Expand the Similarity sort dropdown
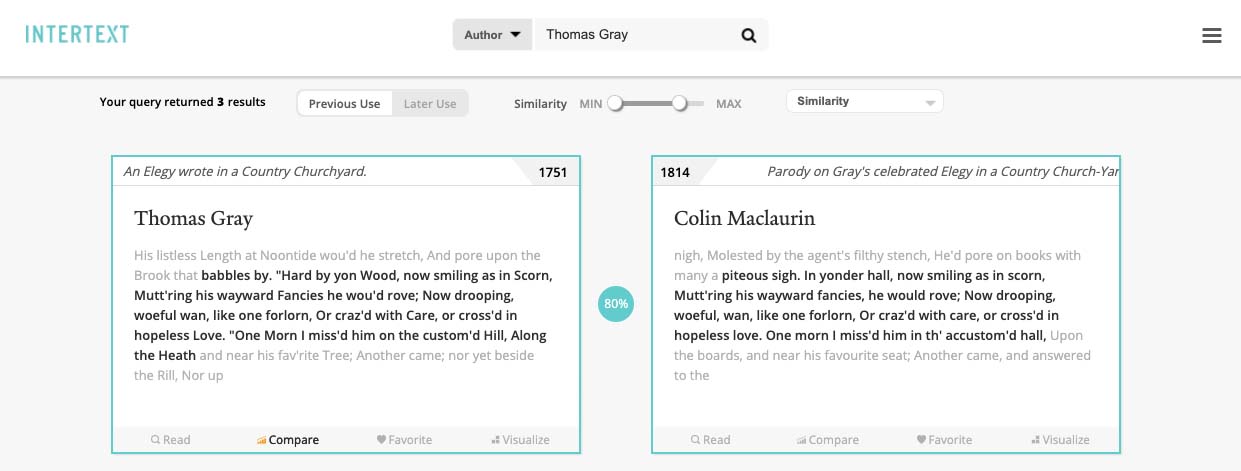Screen dimensions: 1241x471 (x=865, y=102)
